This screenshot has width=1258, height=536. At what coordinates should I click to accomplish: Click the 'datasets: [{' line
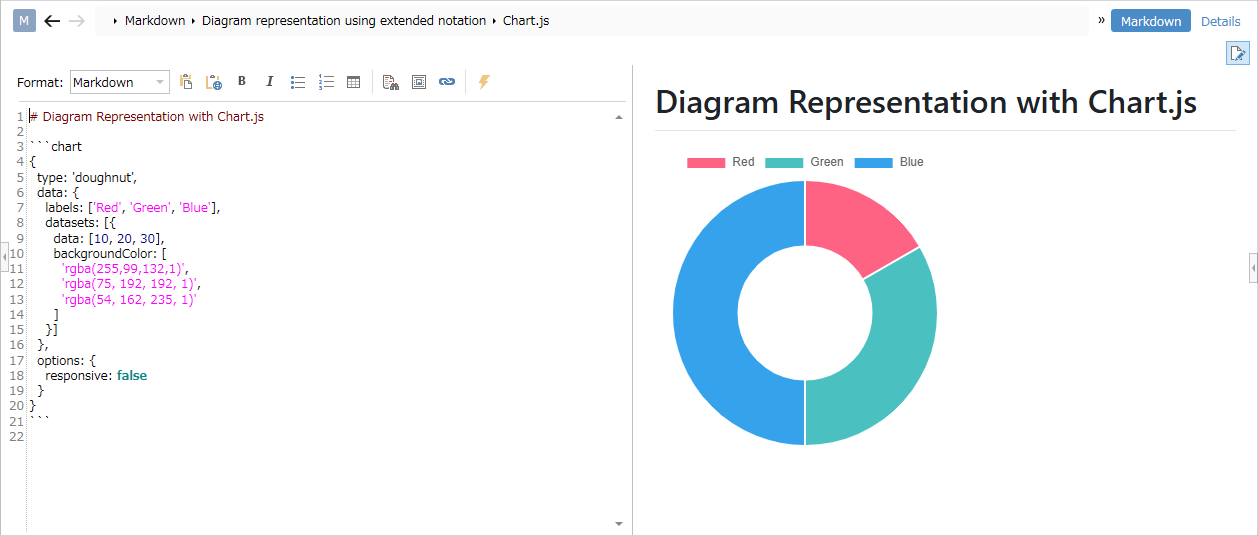pos(81,222)
